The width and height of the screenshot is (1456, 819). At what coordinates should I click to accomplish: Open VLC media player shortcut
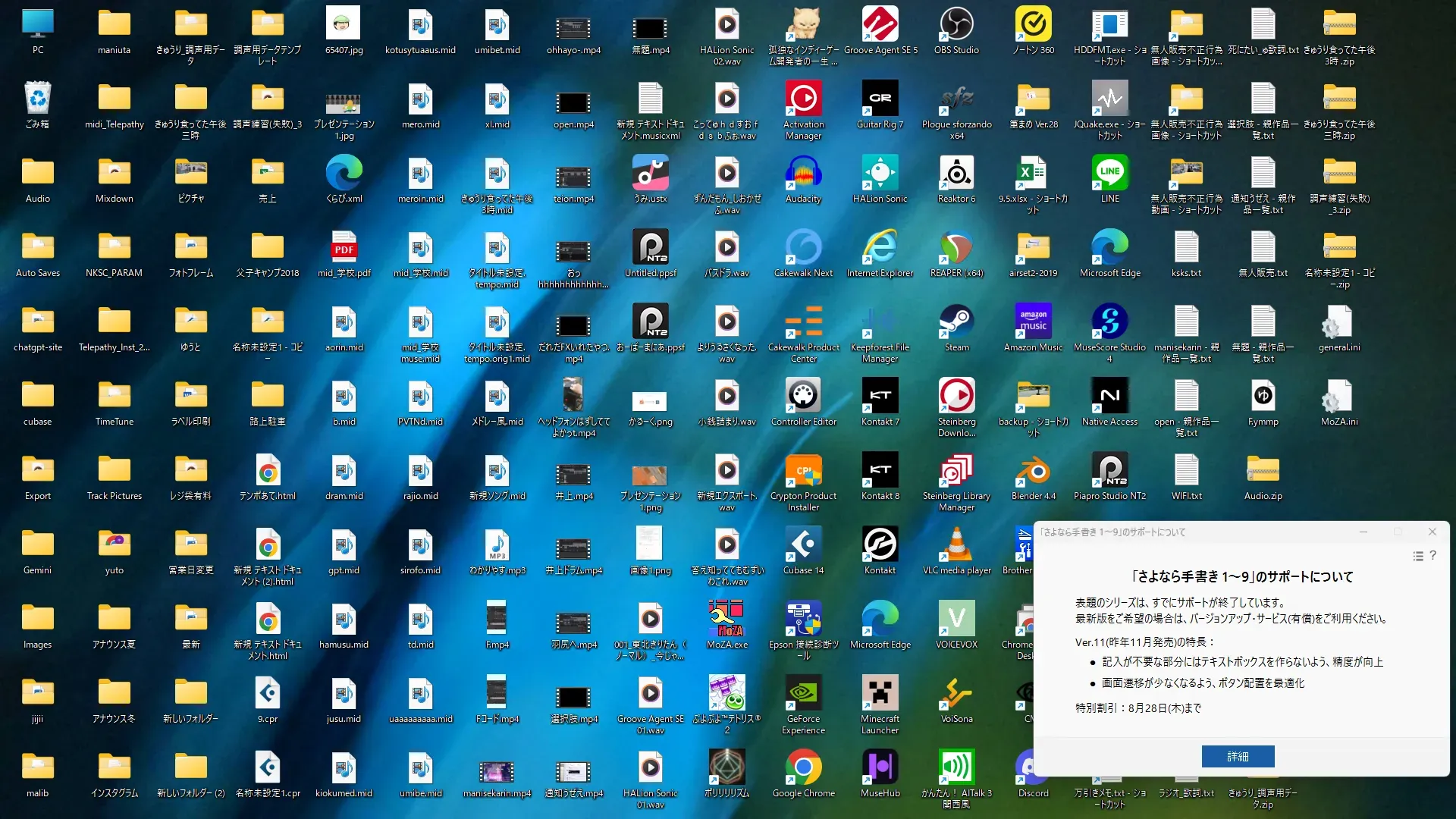(x=956, y=545)
